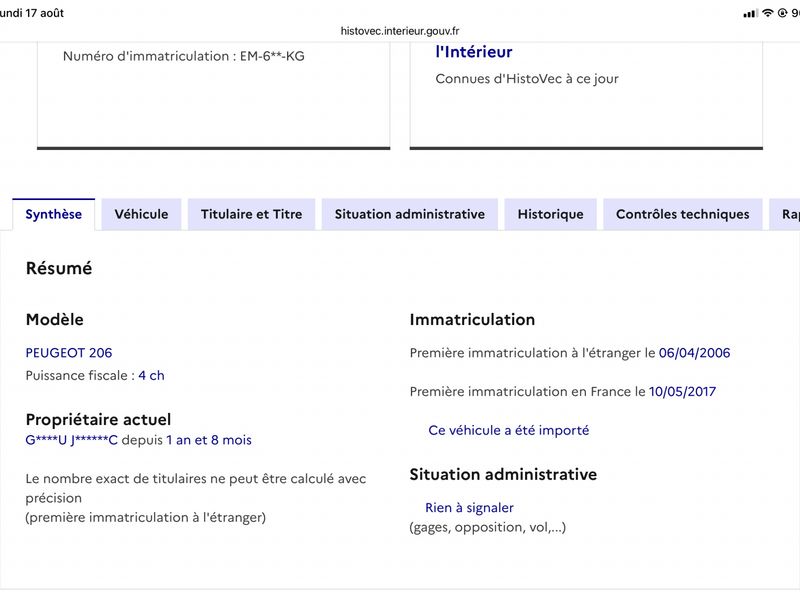Open the Contrôles techniques tab
Viewport: 800px width, 600px height.
683,214
